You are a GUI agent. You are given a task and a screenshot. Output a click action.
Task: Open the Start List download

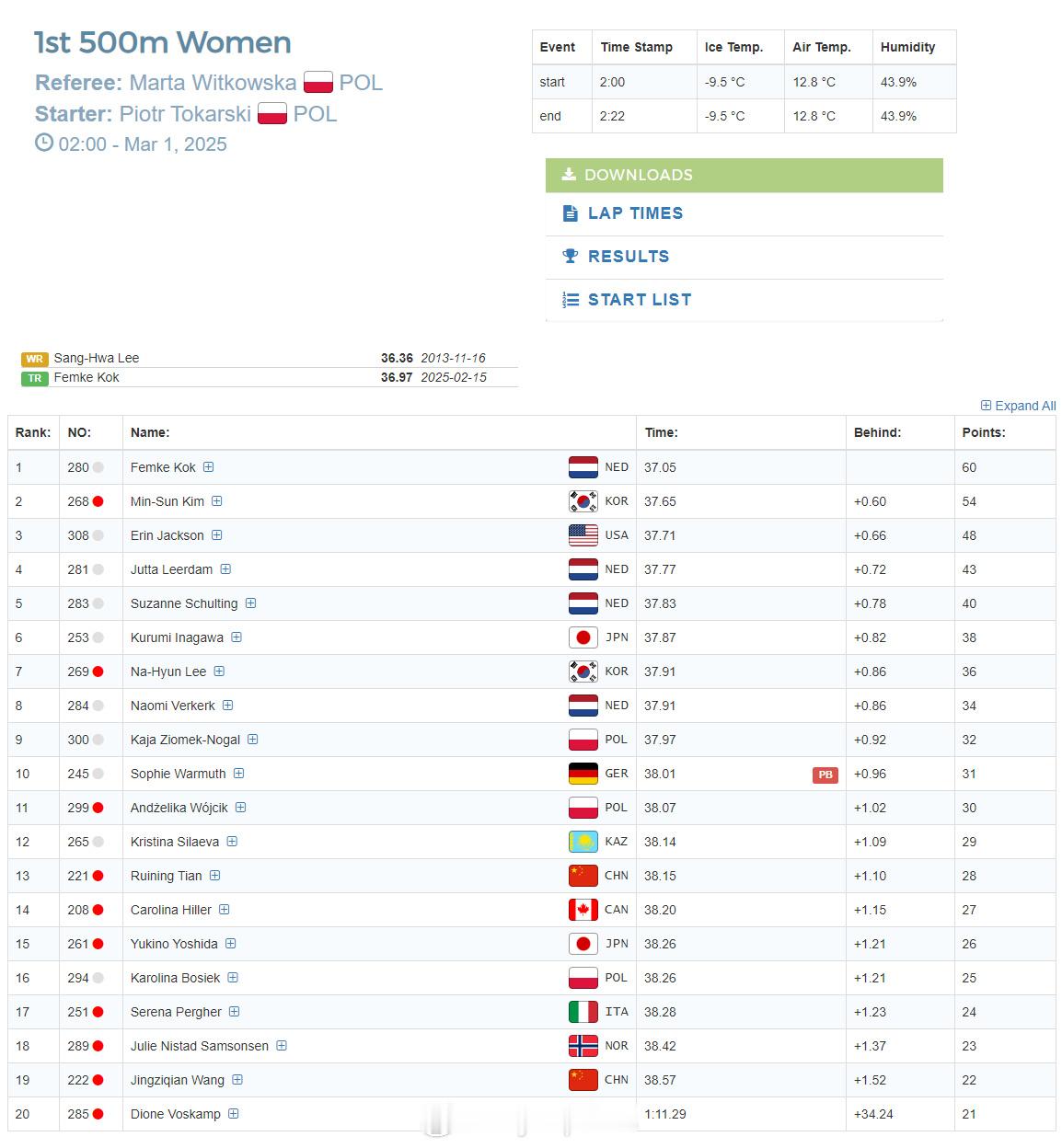[x=744, y=300]
